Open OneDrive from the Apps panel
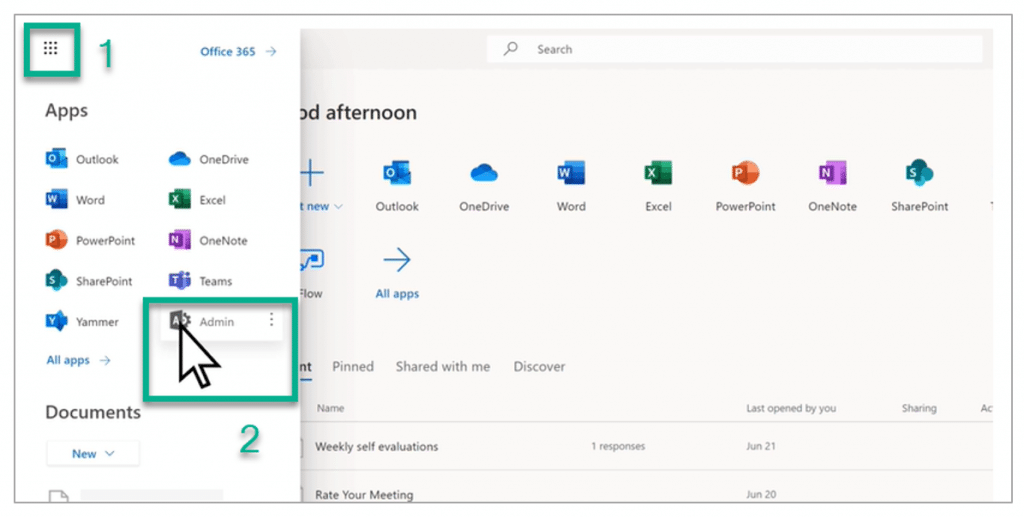The image size is (1024, 518). click(x=208, y=159)
